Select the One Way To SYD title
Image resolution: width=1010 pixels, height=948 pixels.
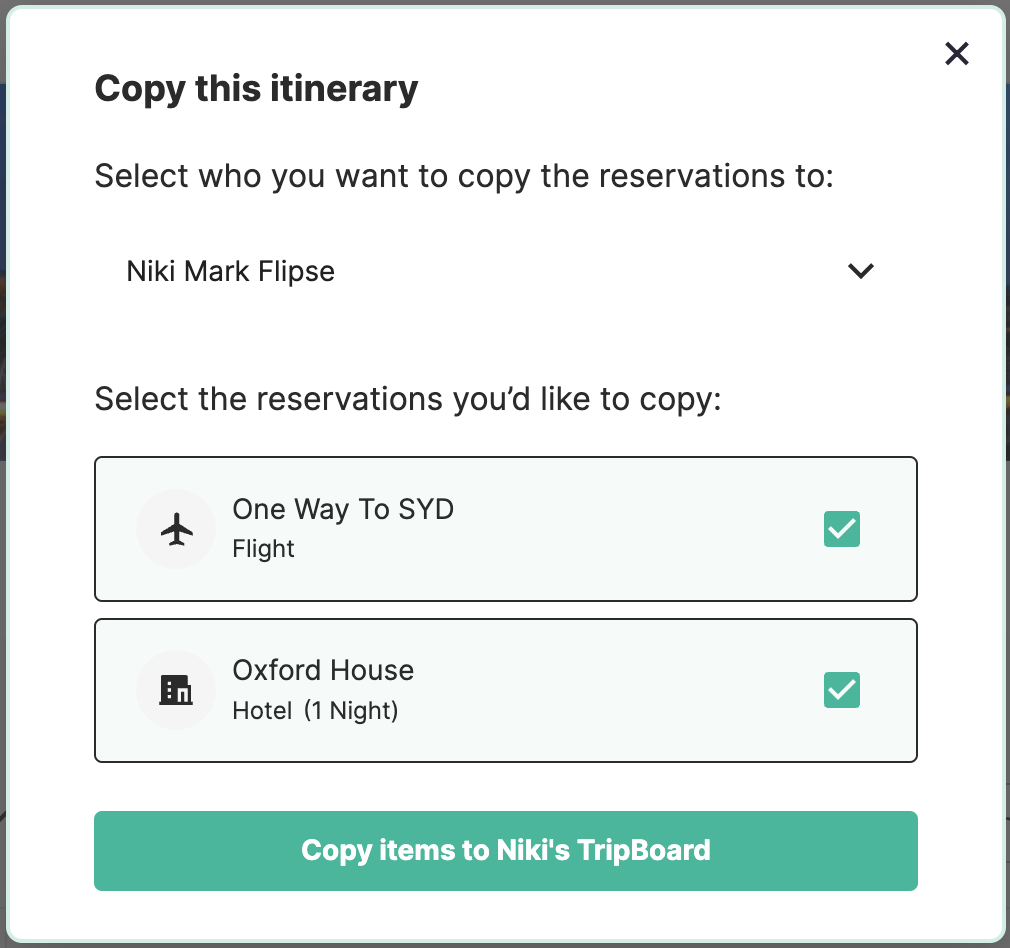point(343,509)
